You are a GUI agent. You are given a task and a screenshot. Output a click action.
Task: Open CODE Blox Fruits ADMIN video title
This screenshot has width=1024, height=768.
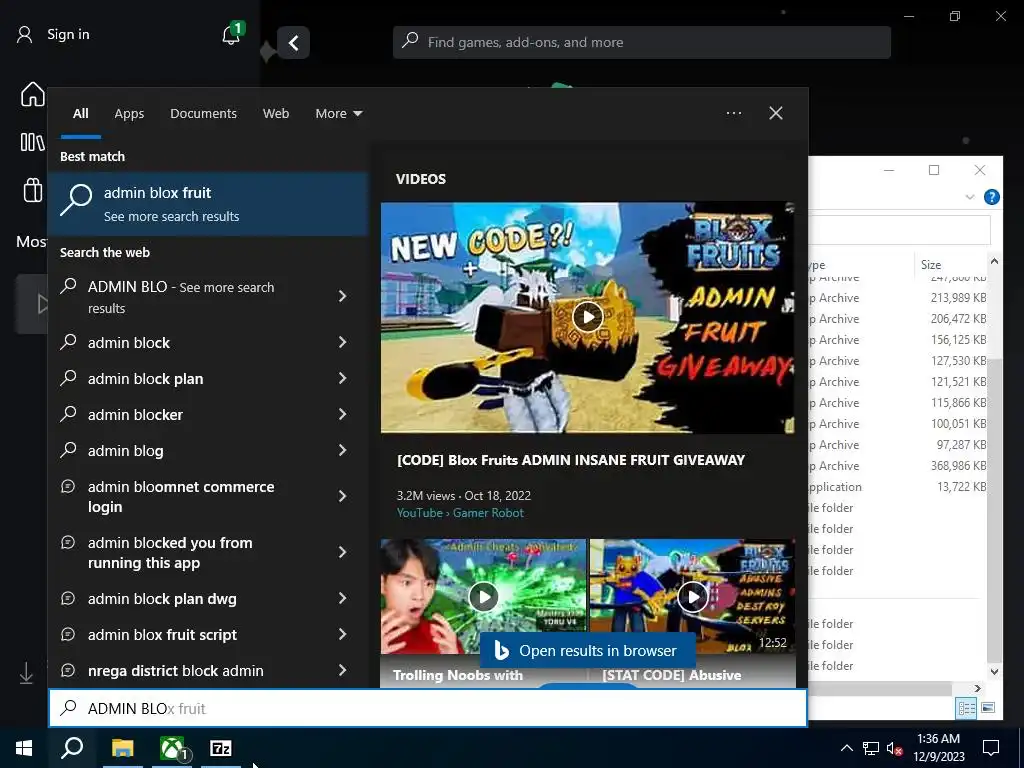pos(570,460)
